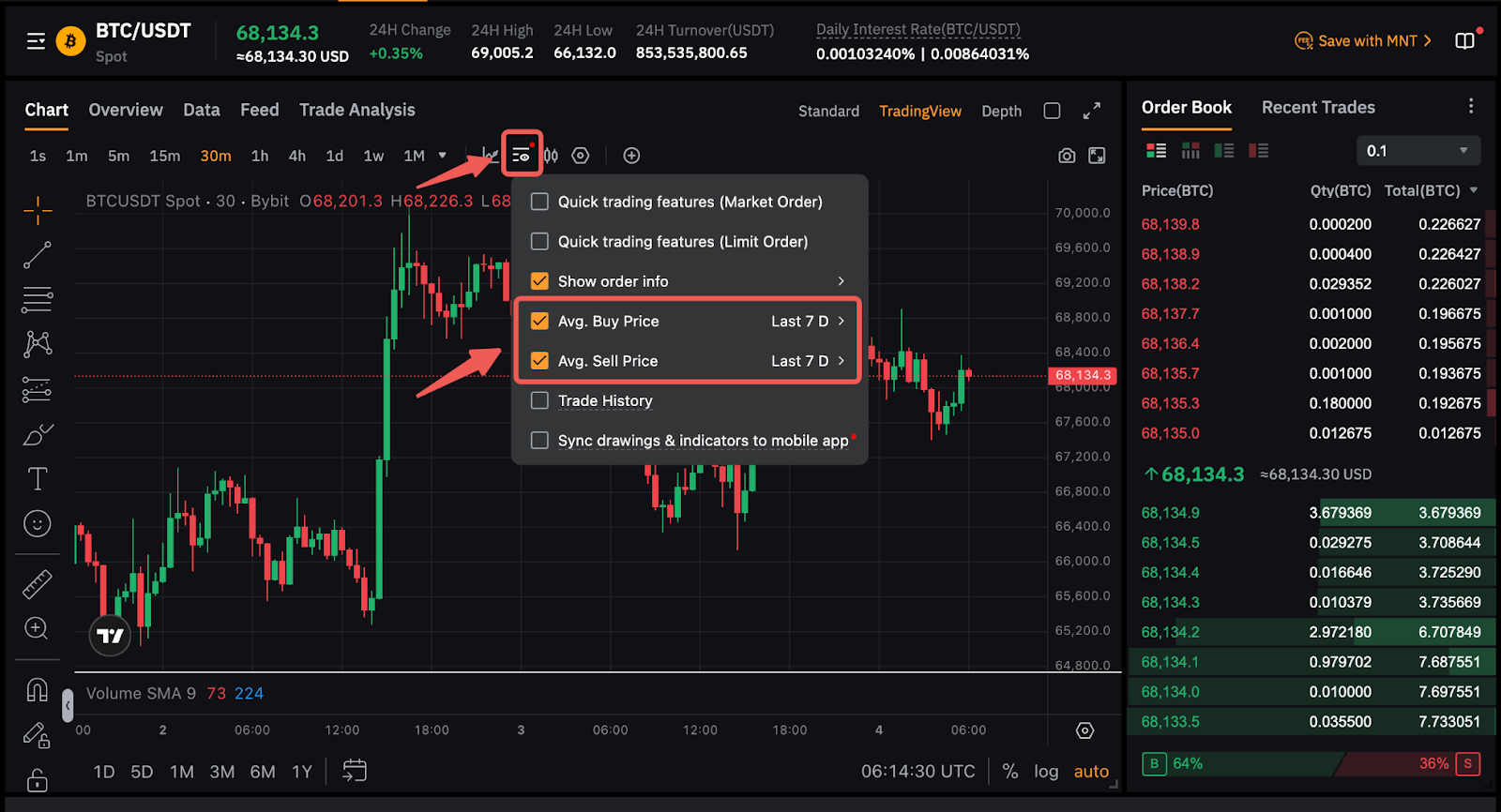
Task: Click the add indicator plus icon
Action: 631,156
